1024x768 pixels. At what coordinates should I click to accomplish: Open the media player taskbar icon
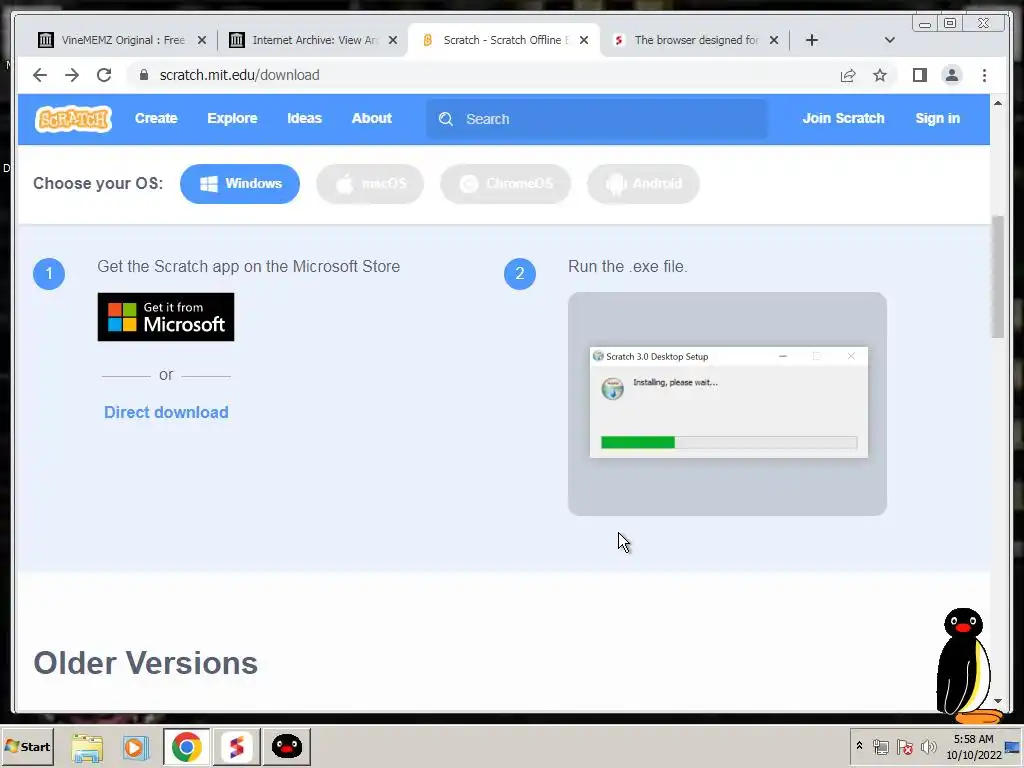(x=136, y=747)
